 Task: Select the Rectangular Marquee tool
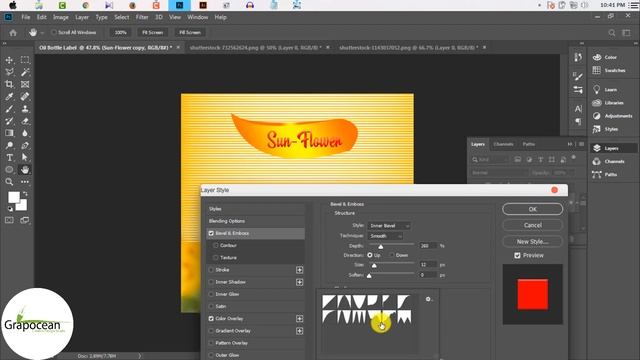point(25,60)
